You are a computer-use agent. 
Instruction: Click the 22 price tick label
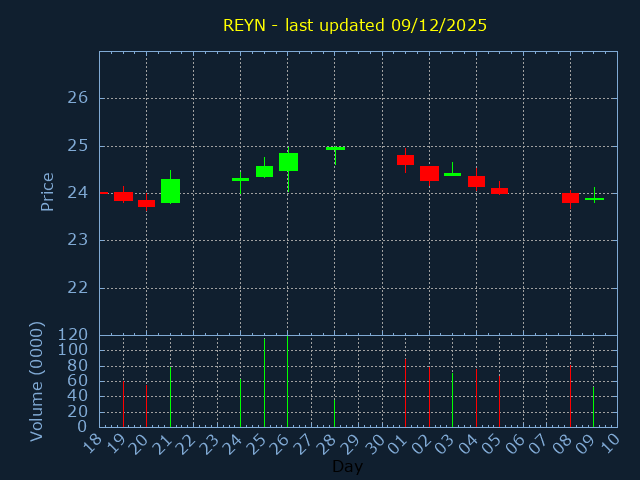[x=78, y=288]
